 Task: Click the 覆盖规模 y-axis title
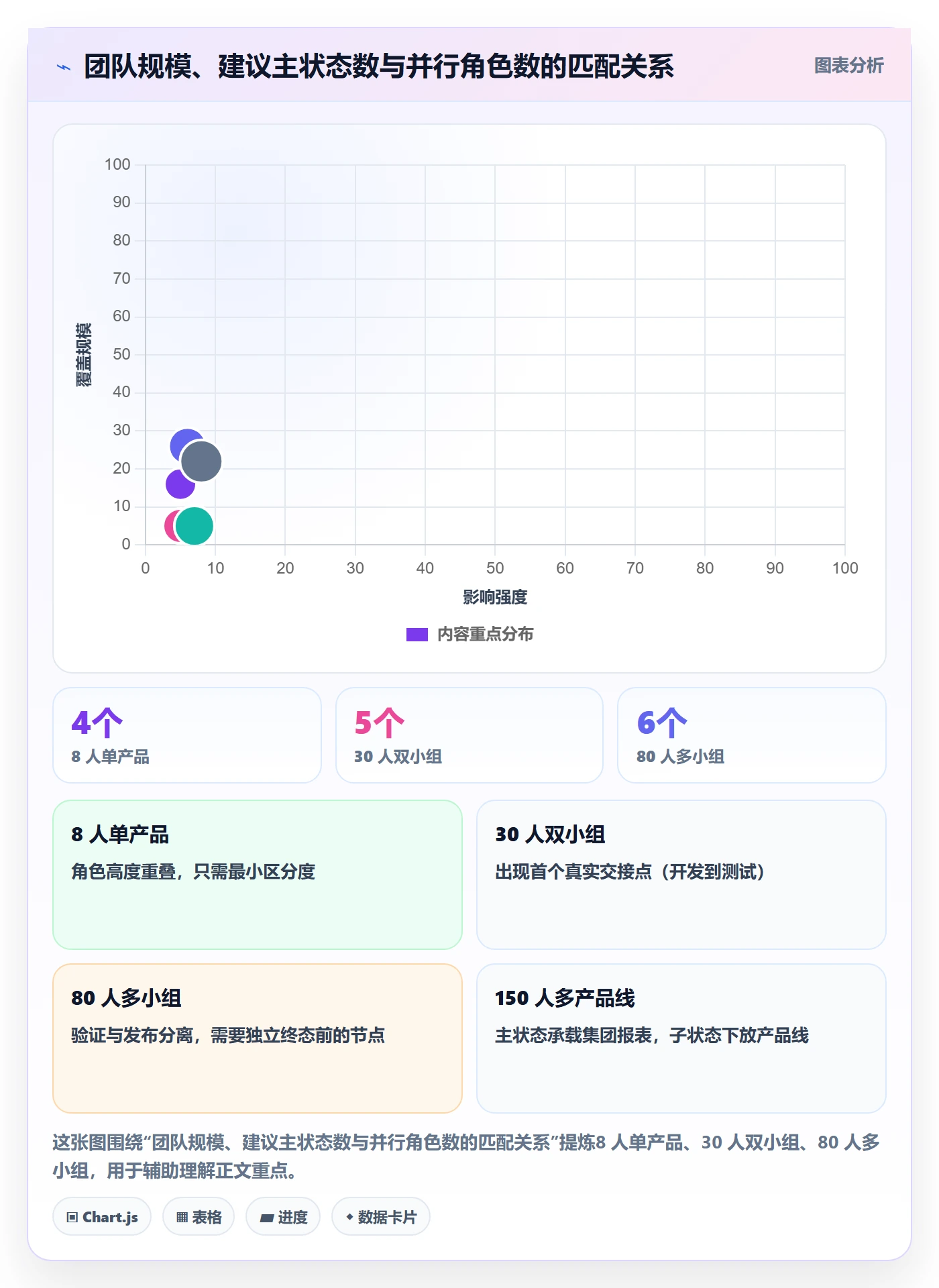click(83, 354)
